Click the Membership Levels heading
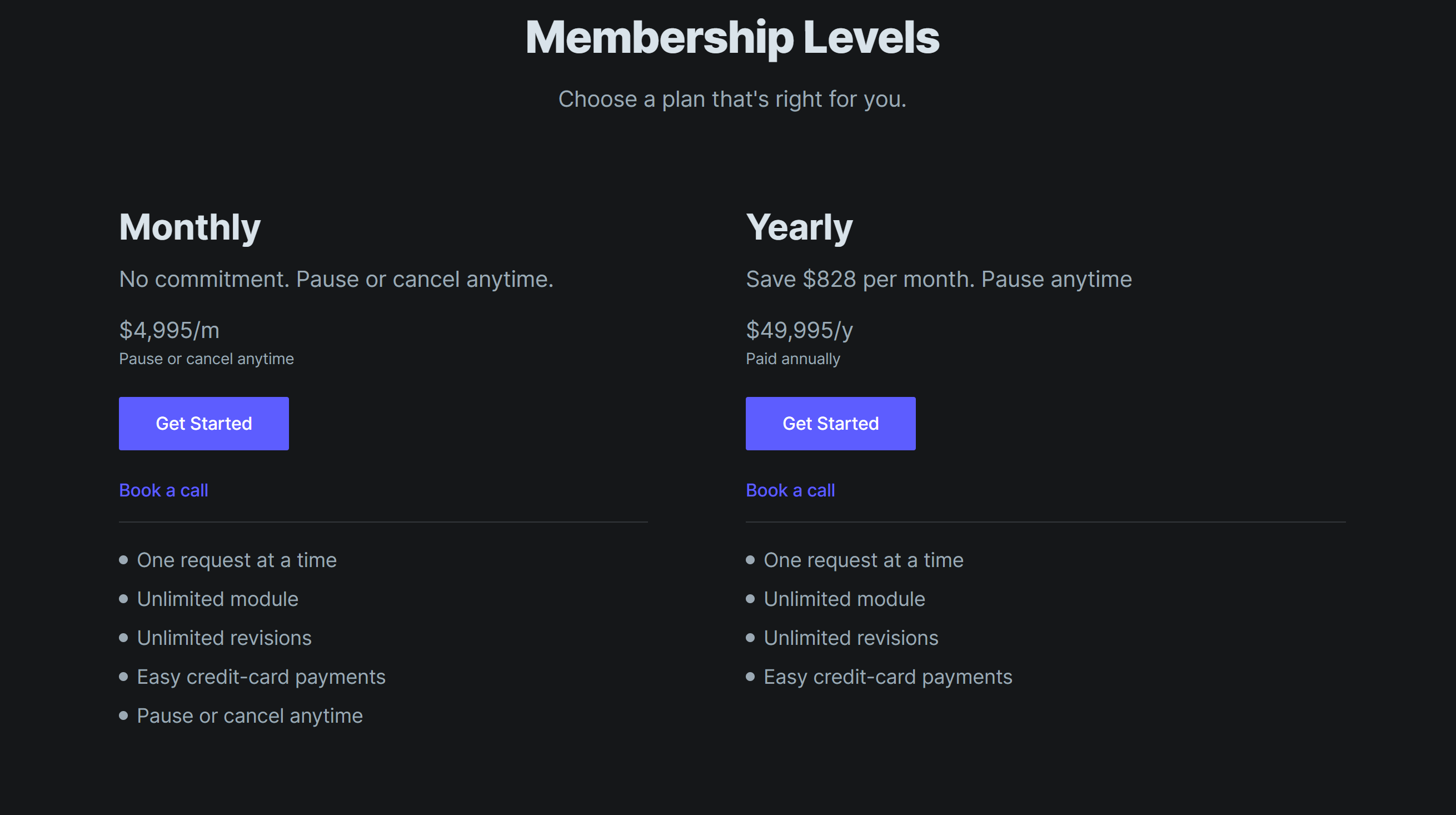Screen dimensions: 1456x815 click(732, 38)
